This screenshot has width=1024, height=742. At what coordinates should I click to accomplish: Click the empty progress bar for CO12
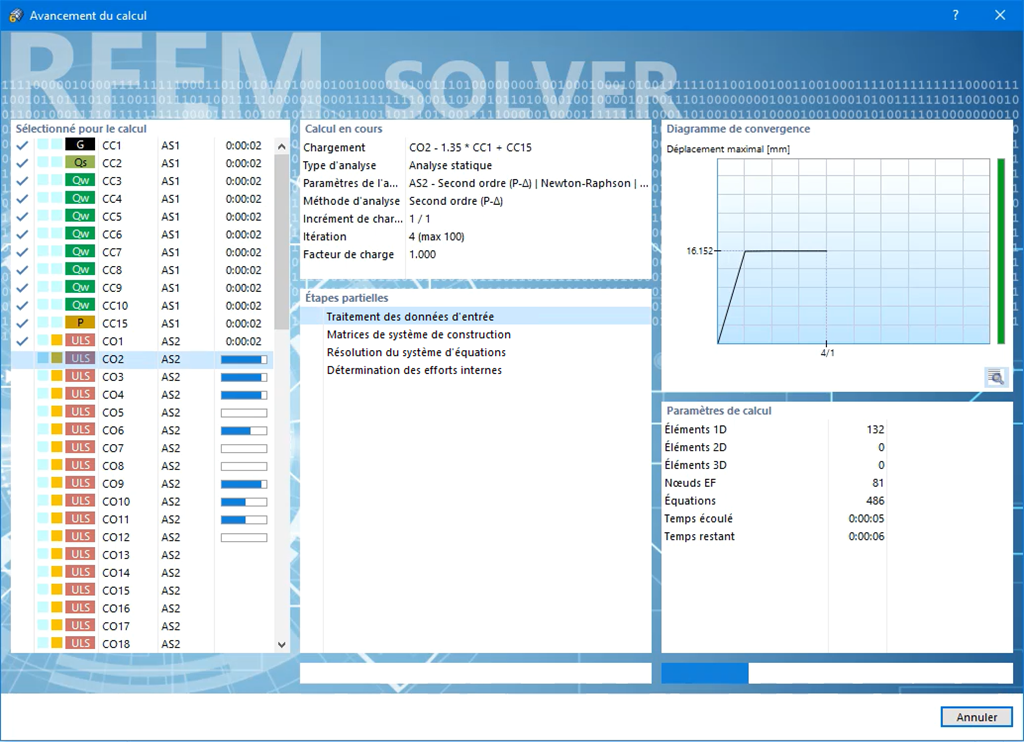click(x=244, y=538)
